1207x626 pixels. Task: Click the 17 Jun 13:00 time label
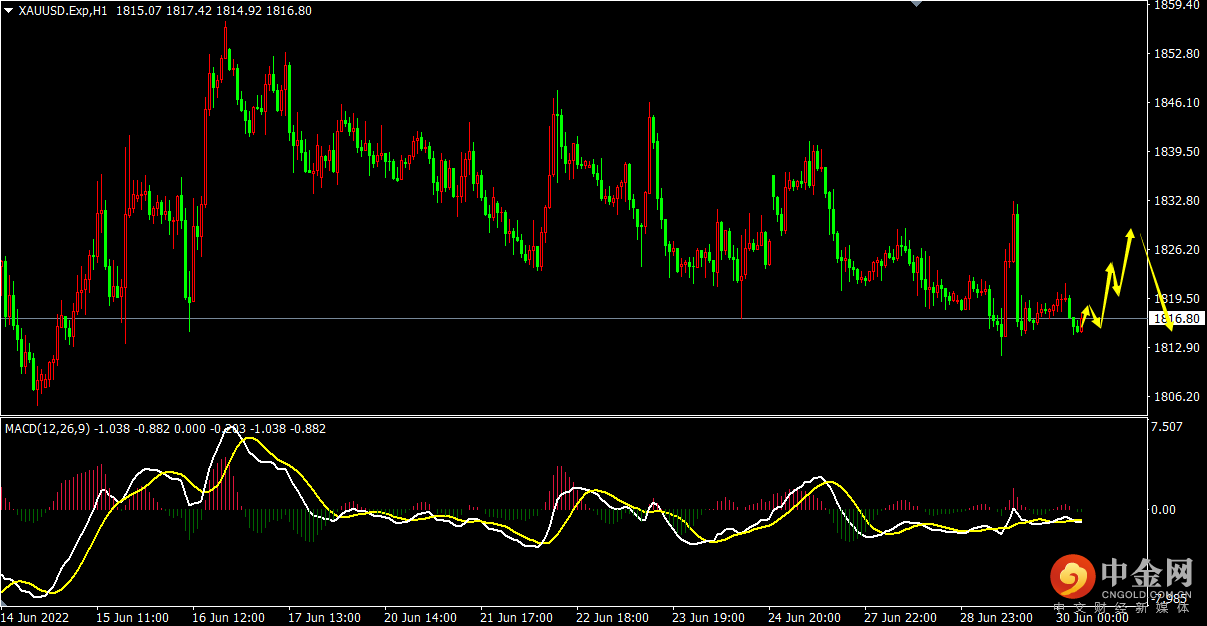(x=324, y=617)
